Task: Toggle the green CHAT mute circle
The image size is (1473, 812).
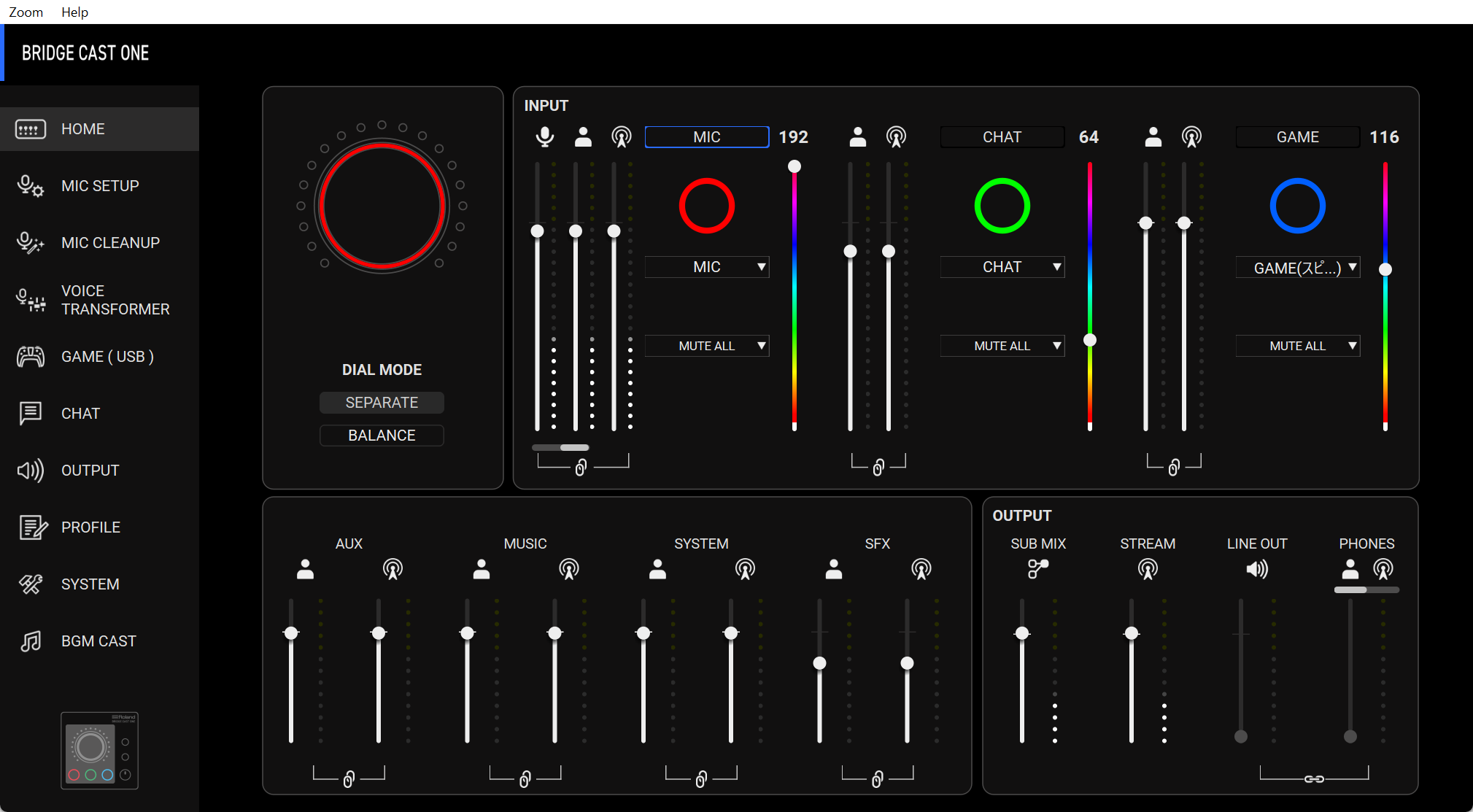Action: (x=1002, y=206)
